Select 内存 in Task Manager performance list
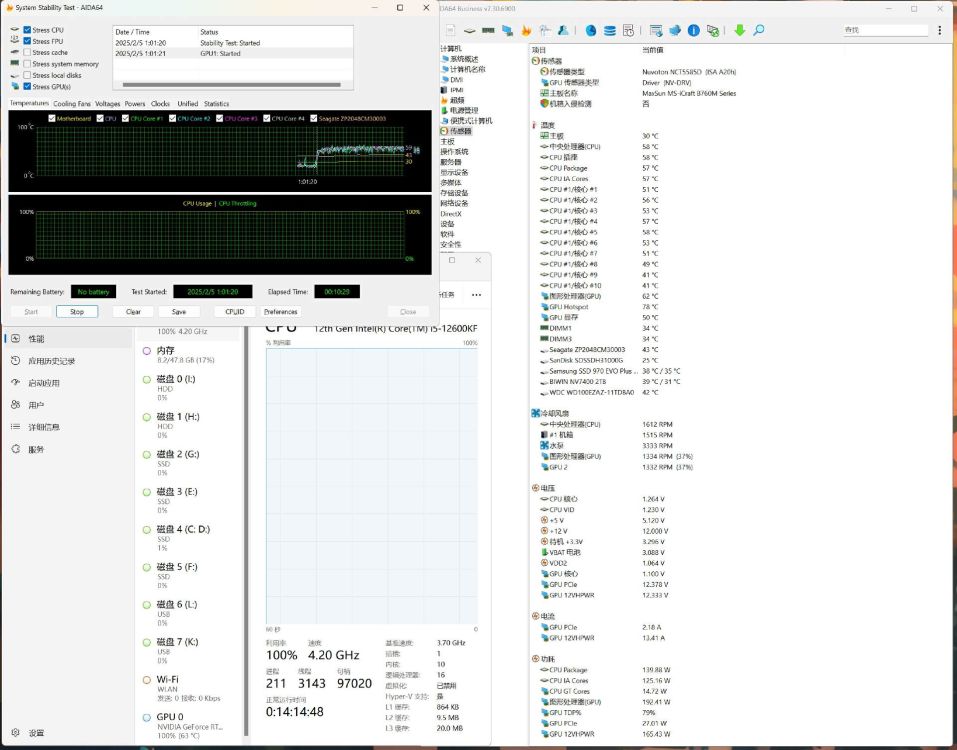Image resolution: width=957 pixels, height=750 pixels. (189, 355)
